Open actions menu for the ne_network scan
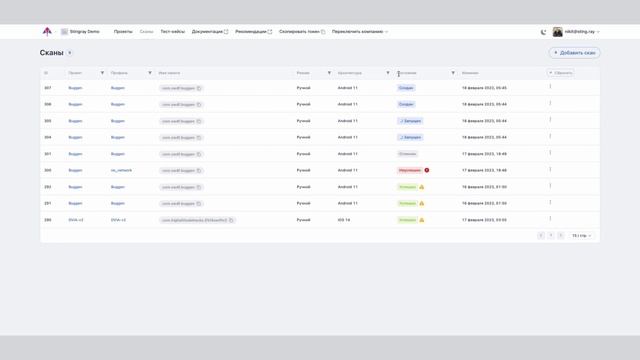Image resolution: width=640 pixels, height=360 pixels. 550,169
